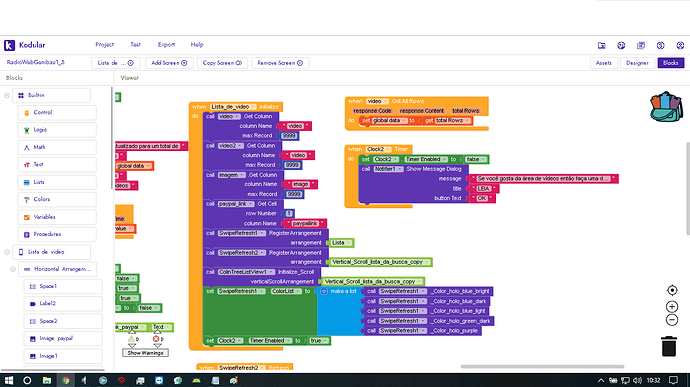Open the Test menu
This screenshot has height=387, width=690.
[x=136, y=45]
